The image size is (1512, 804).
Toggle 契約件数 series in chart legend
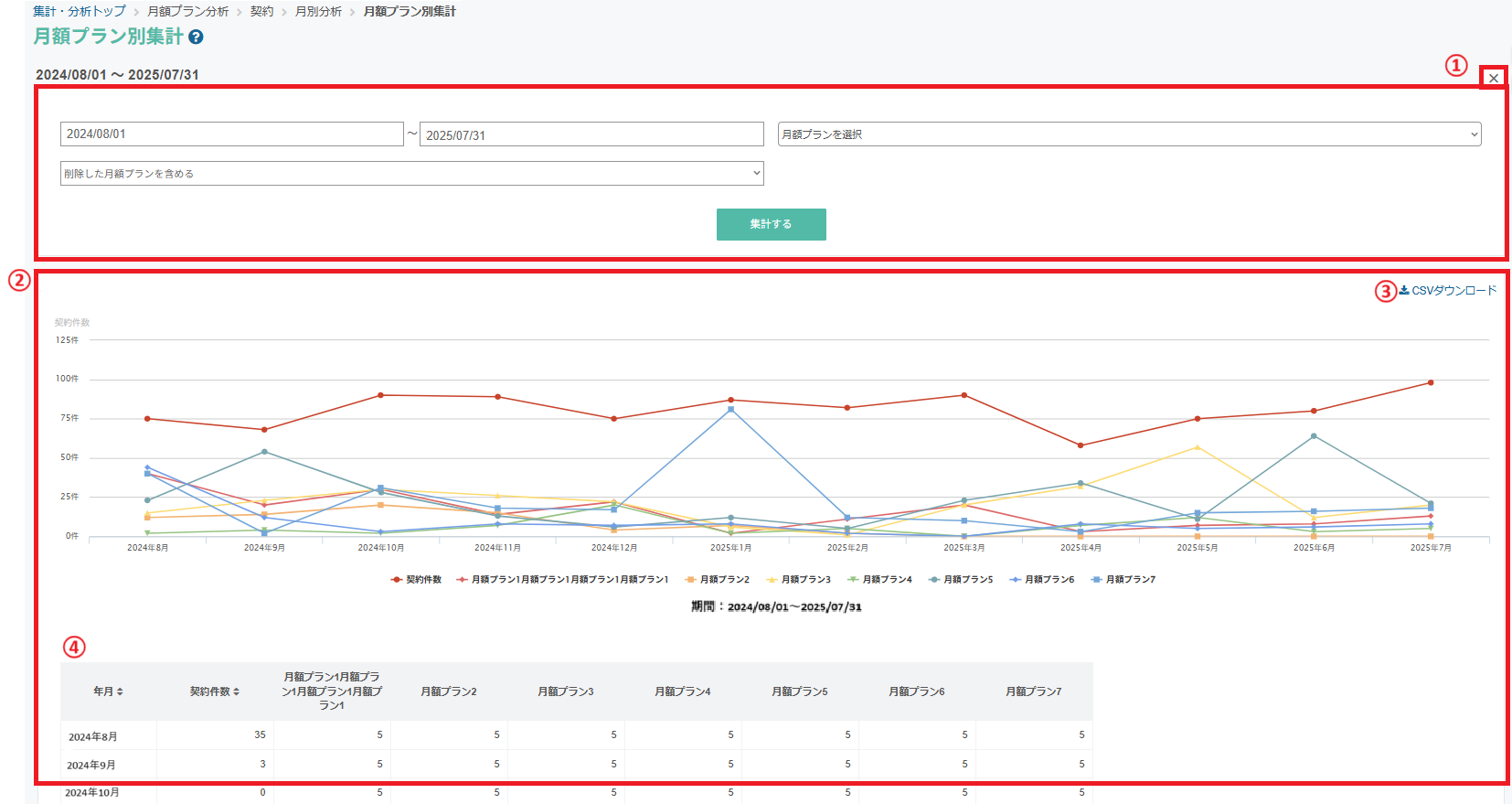coord(417,580)
